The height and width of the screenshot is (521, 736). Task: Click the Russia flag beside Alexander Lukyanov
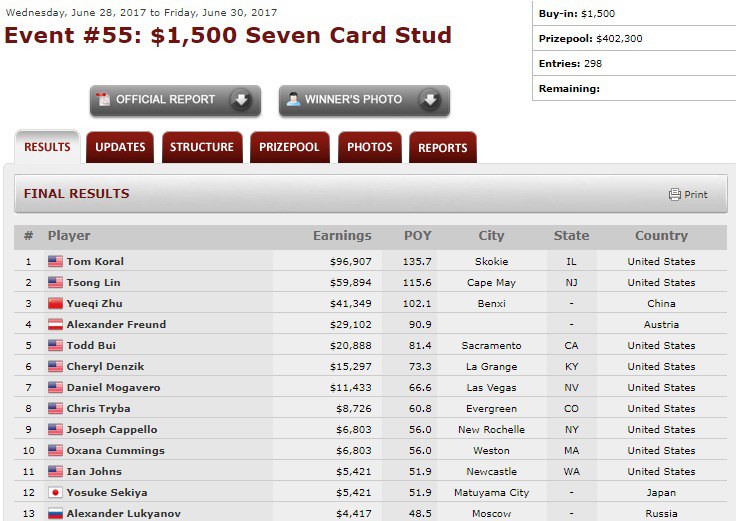click(55, 514)
